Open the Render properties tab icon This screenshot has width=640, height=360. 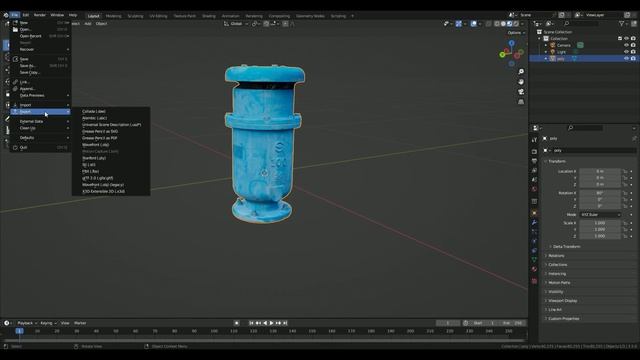[534, 151]
